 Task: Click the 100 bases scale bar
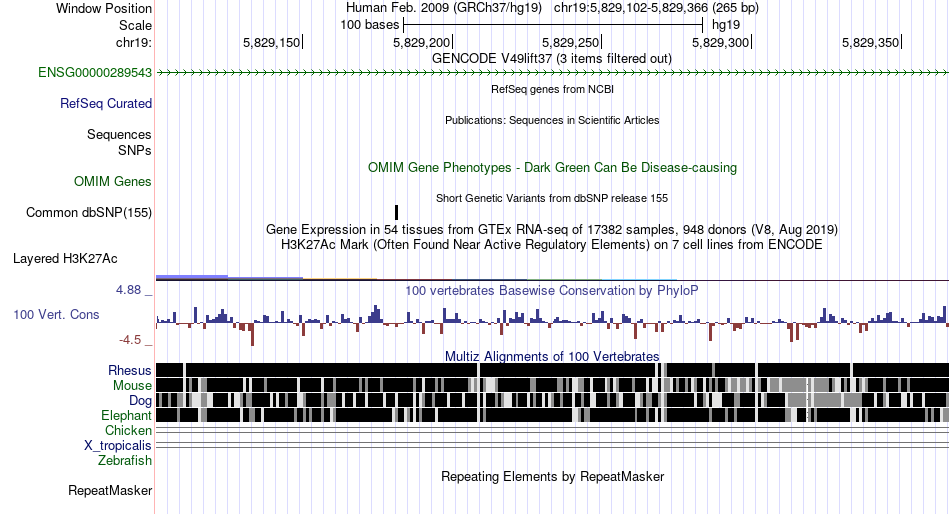click(553, 25)
